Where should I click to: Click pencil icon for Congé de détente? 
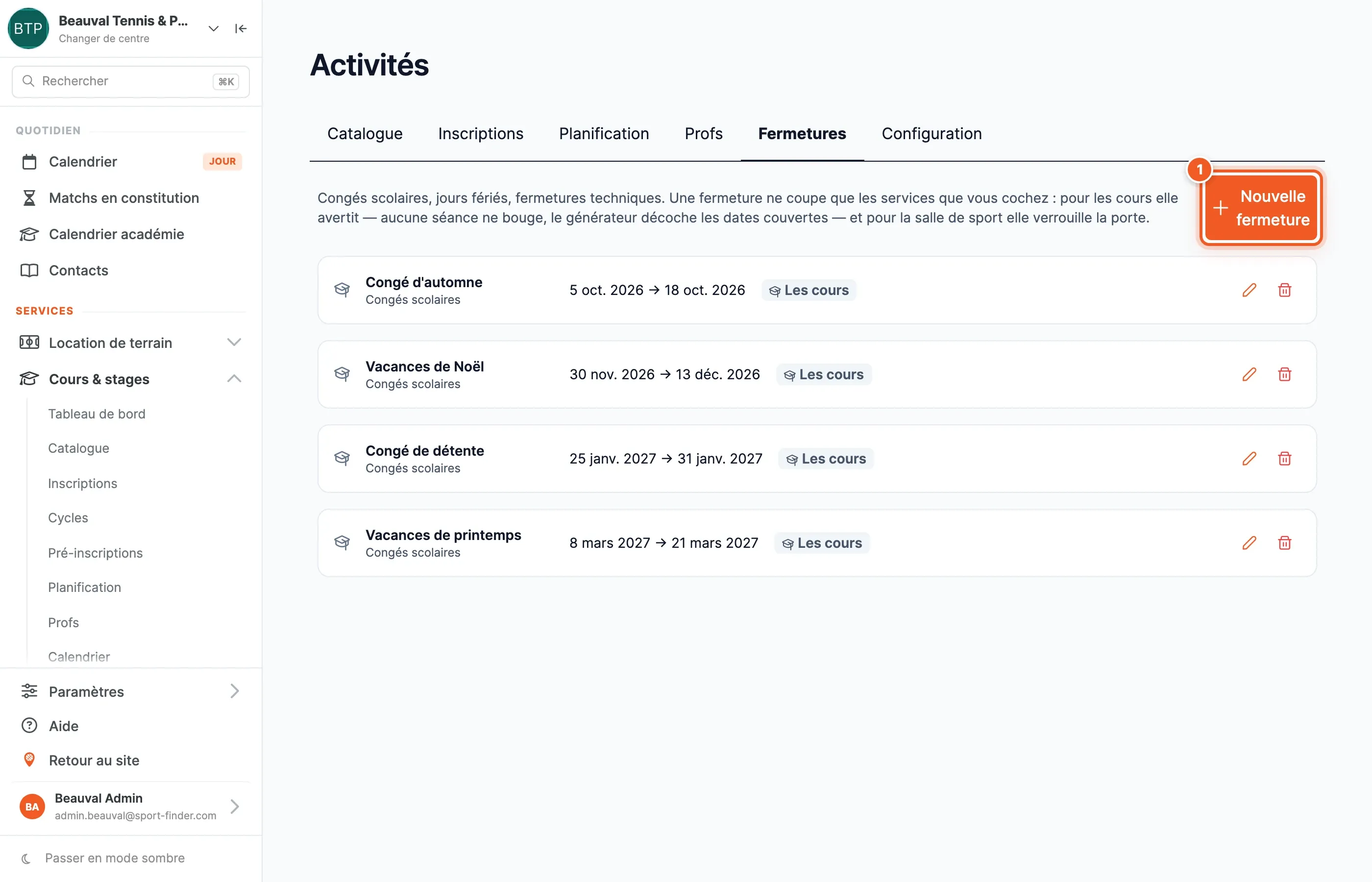(x=1249, y=459)
